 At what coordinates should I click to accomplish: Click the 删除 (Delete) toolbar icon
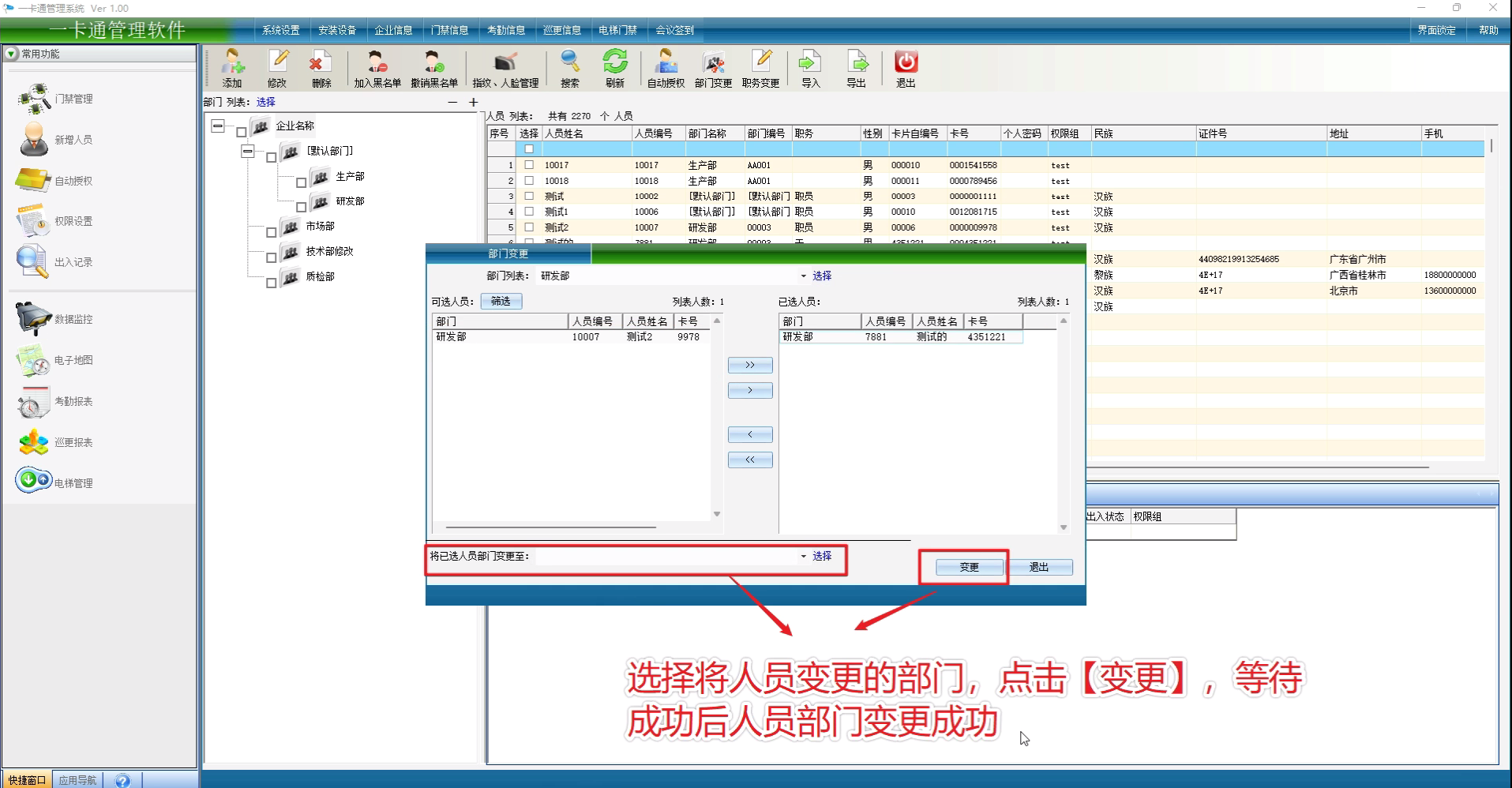click(x=321, y=68)
